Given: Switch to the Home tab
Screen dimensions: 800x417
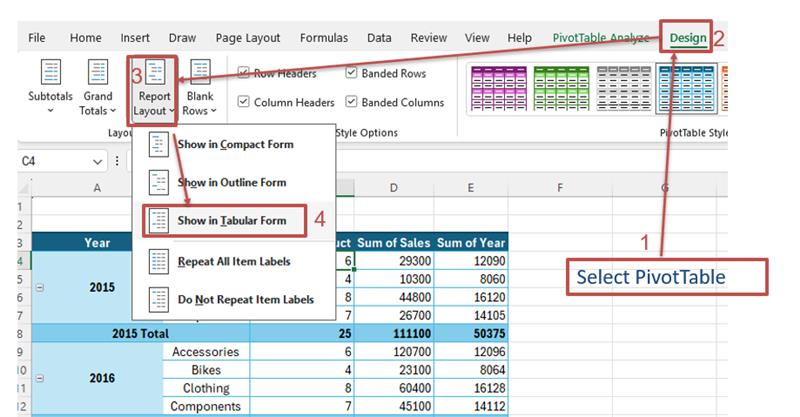Looking at the screenshot, I should (x=85, y=38).
